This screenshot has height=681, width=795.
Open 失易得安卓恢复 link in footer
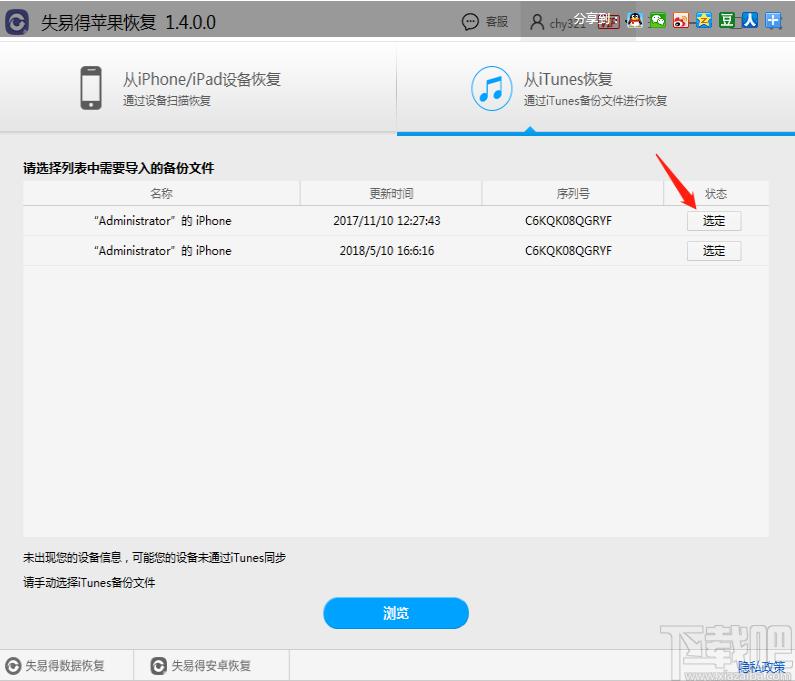pyautogui.click(x=211, y=666)
